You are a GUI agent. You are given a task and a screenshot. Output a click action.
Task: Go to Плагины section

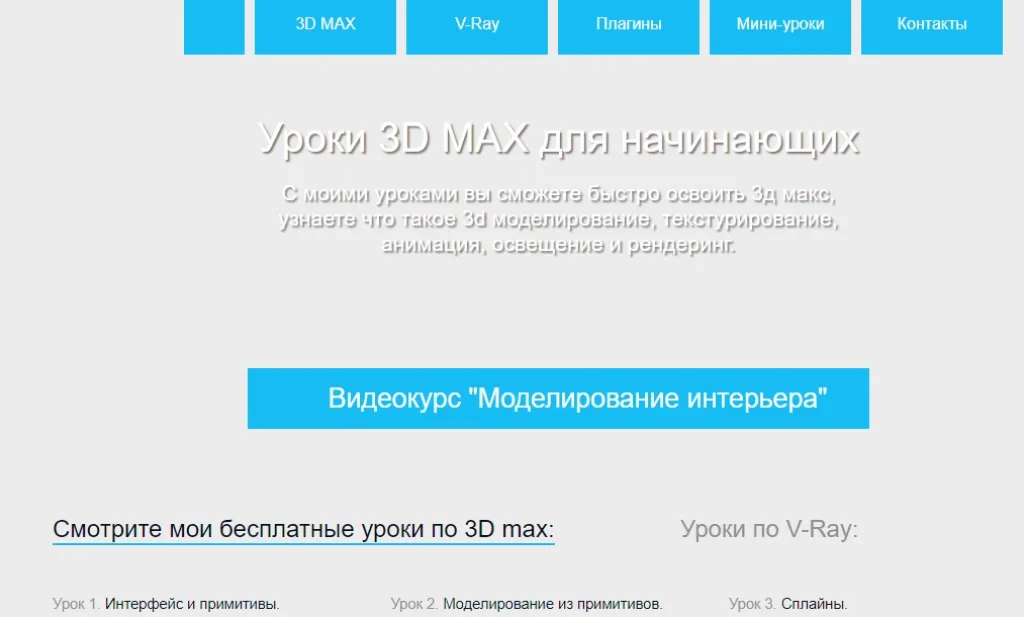pyautogui.click(x=628, y=25)
